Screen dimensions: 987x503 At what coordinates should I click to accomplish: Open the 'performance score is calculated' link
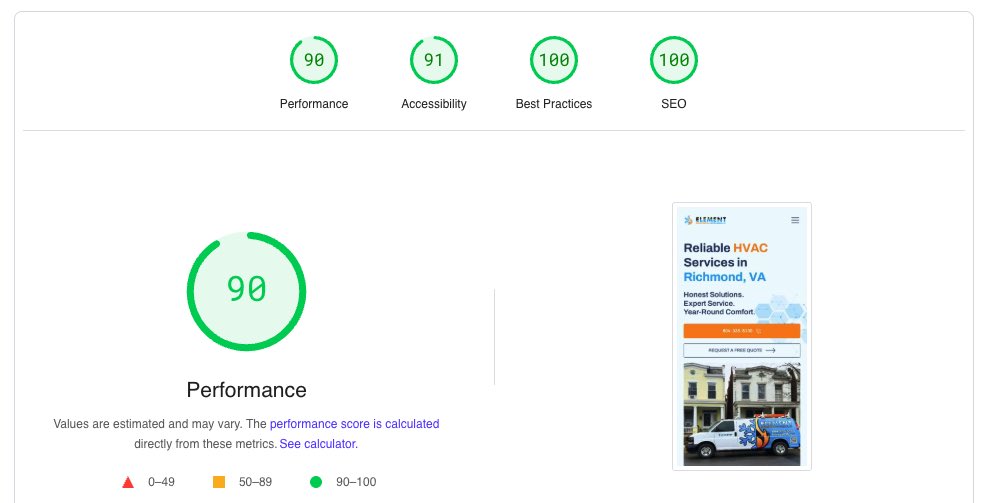354,424
